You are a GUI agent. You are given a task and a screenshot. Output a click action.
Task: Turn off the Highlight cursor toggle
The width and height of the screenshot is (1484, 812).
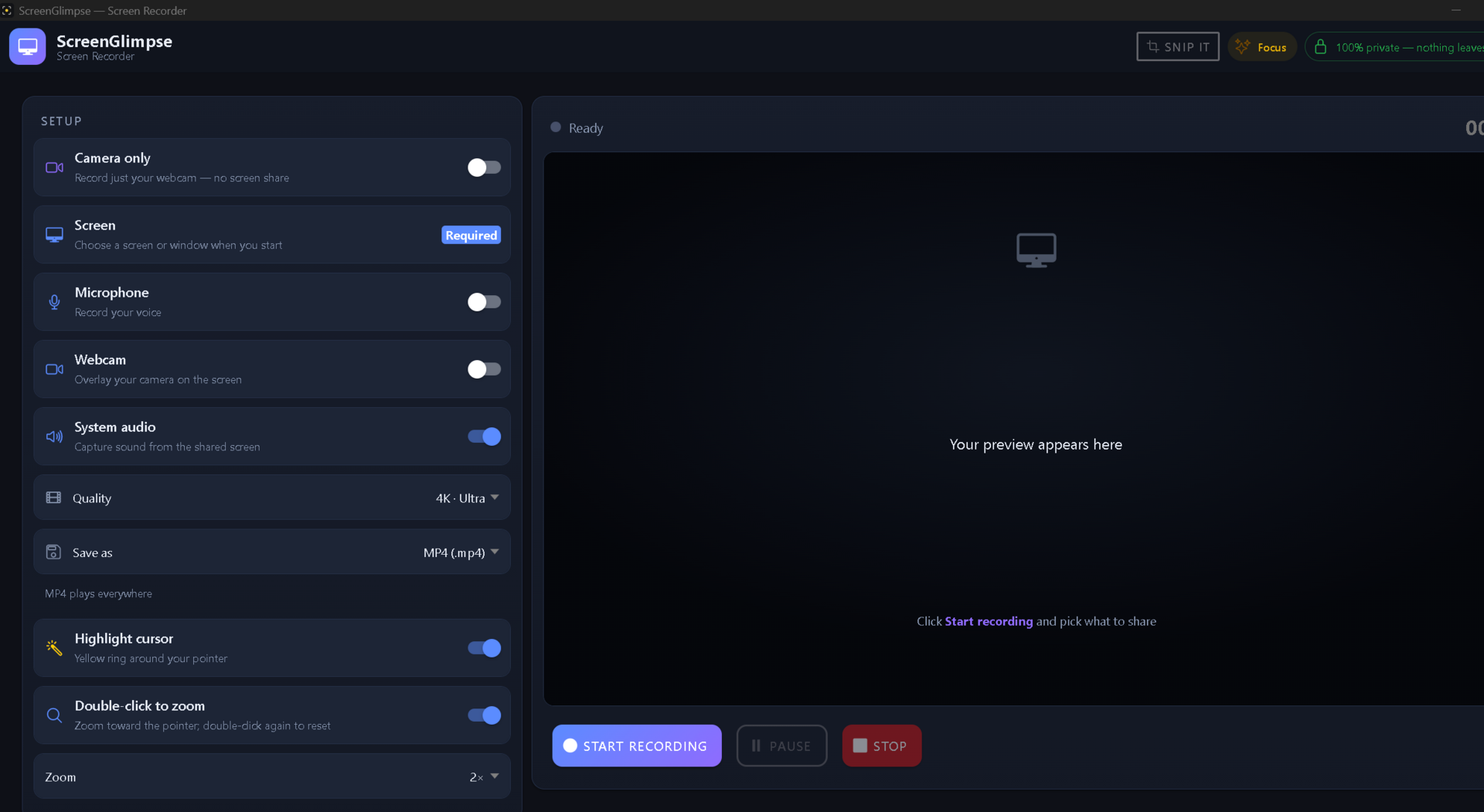(484, 648)
